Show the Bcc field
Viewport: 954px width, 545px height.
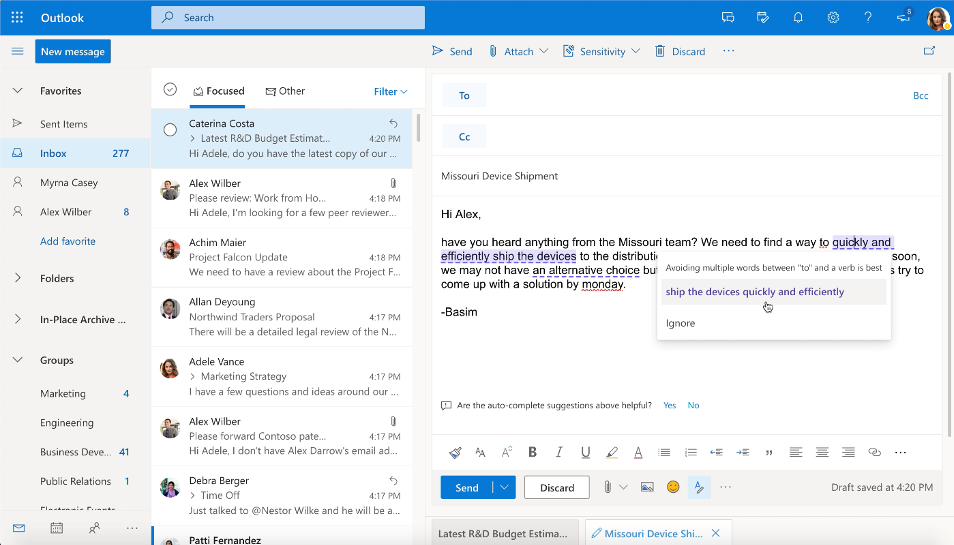921,95
